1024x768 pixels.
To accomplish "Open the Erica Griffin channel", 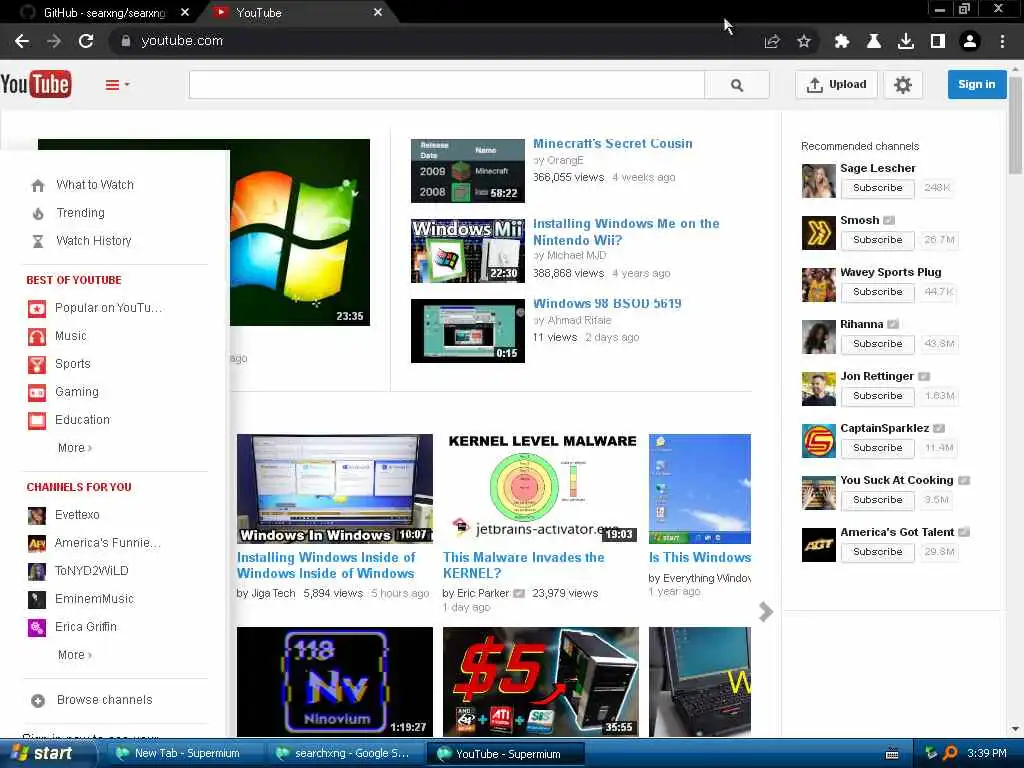I will pyautogui.click(x=86, y=628).
